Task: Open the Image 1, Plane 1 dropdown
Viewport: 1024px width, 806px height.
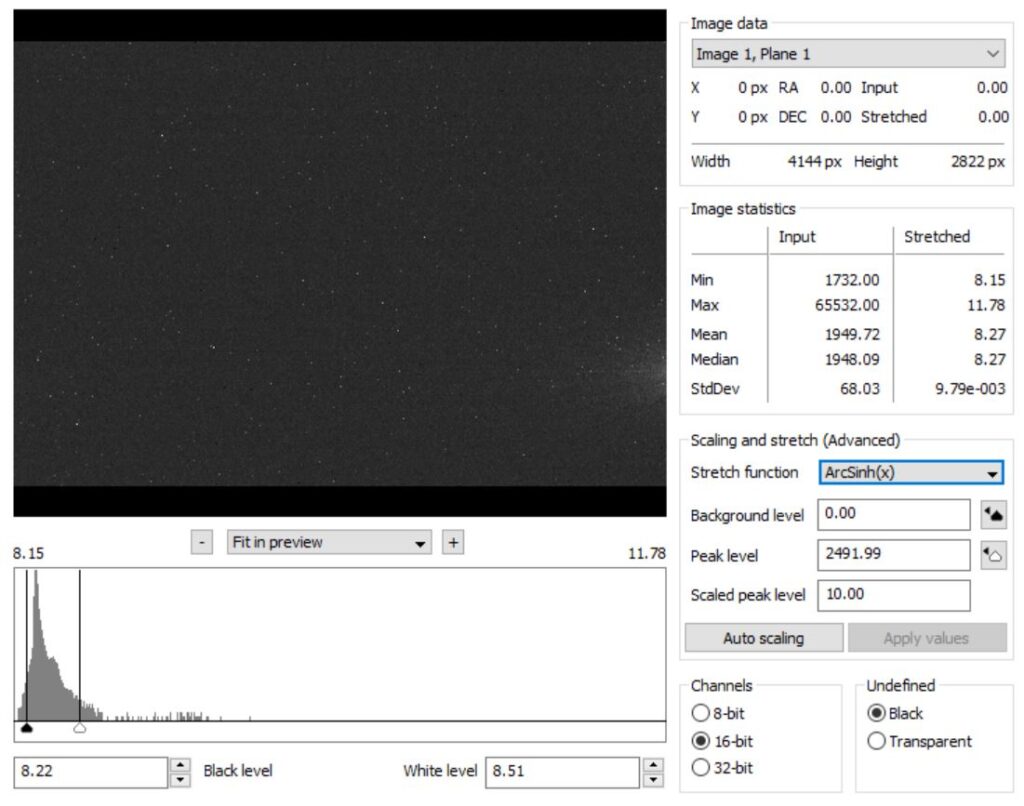Action: [848, 54]
